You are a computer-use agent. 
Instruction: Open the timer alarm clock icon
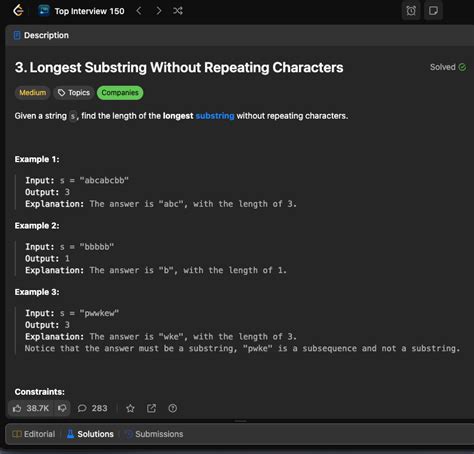tap(411, 11)
